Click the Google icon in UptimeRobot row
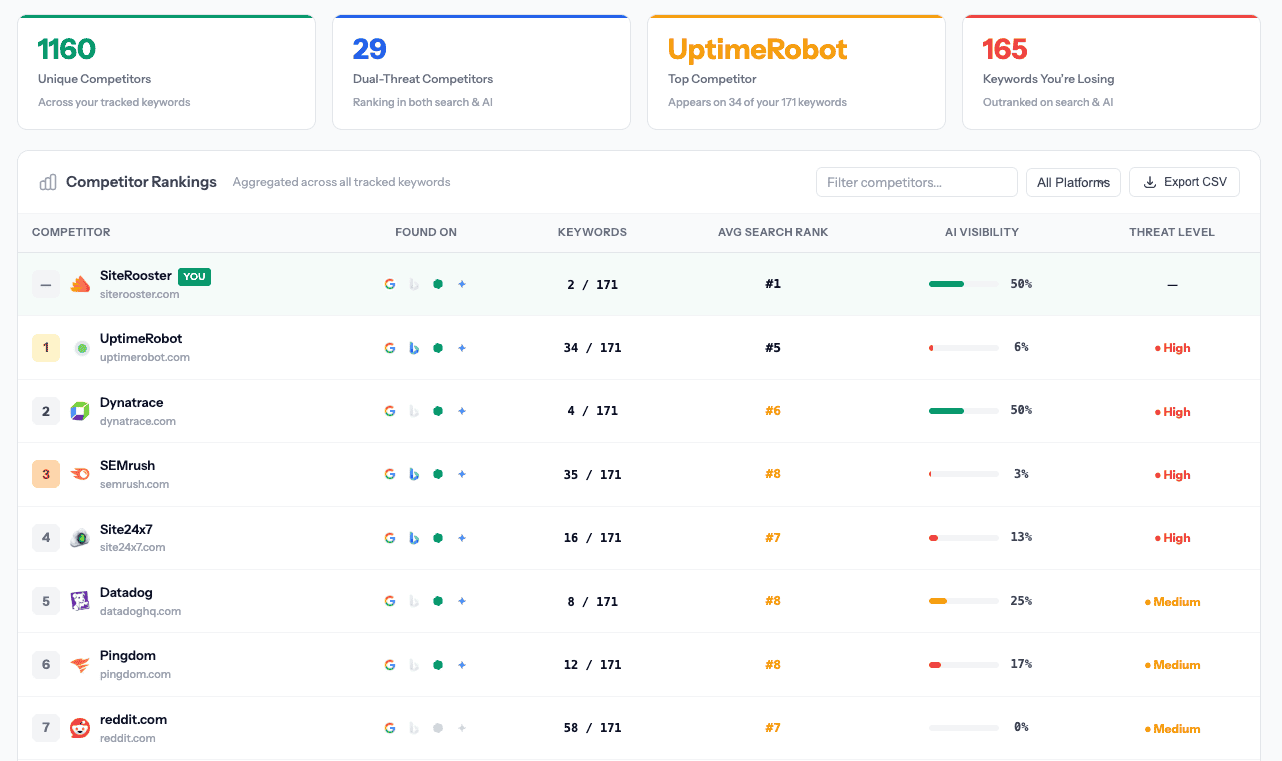 coord(390,348)
